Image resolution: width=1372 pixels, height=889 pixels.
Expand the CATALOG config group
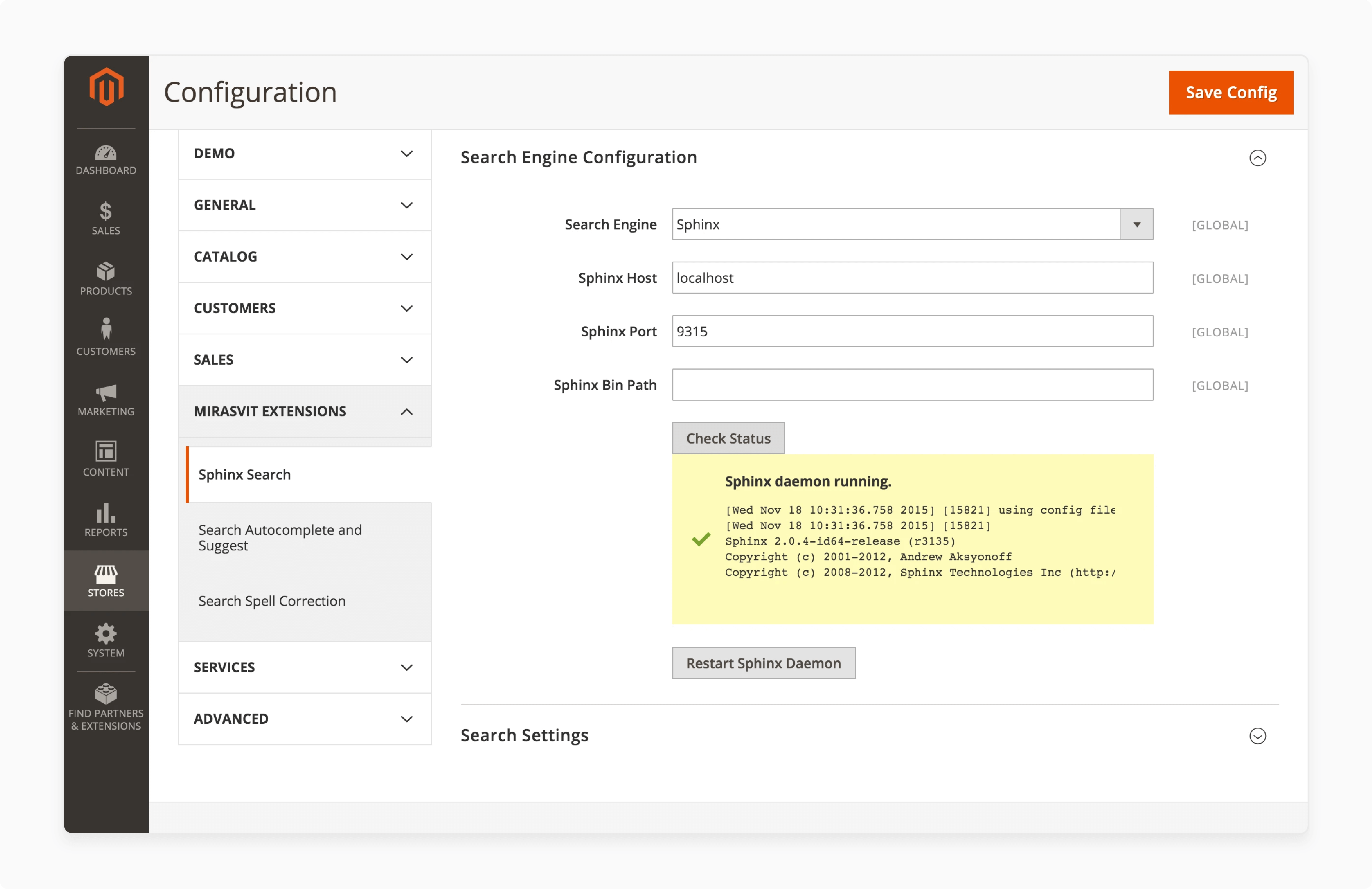click(305, 256)
